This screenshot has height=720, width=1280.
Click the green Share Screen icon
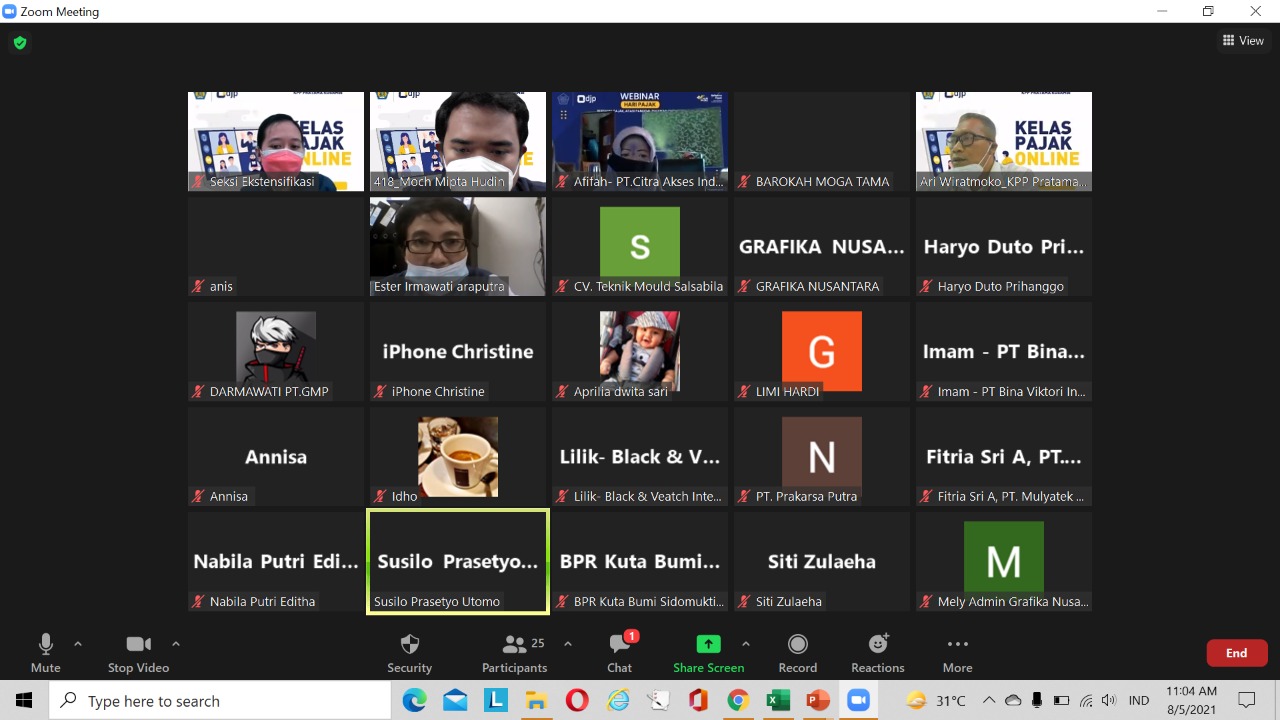708,644
